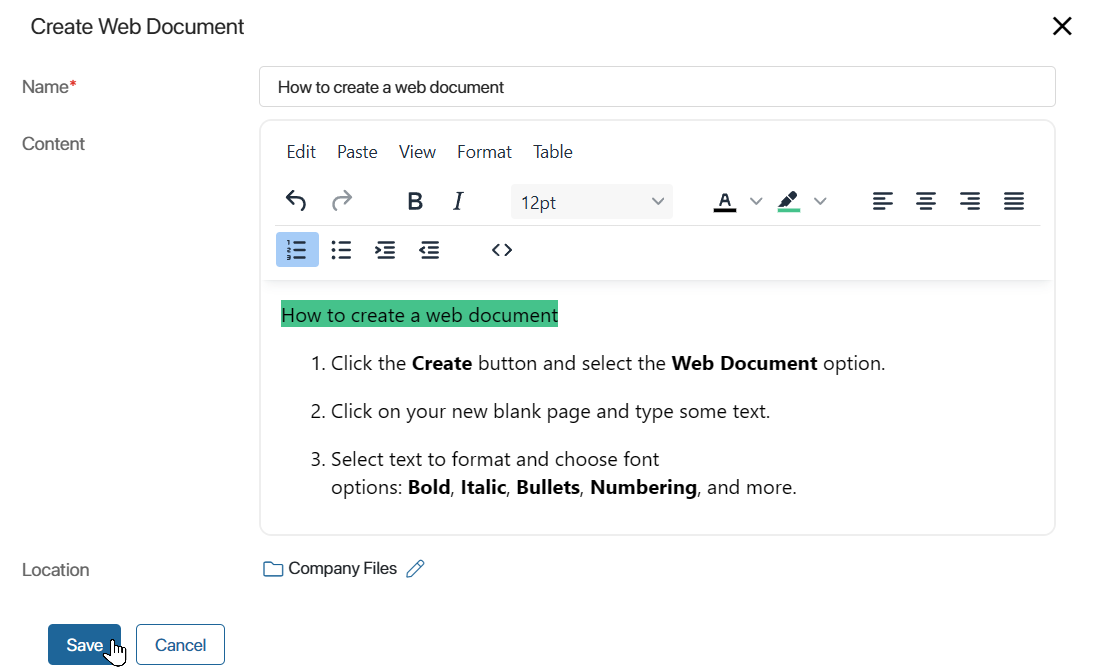Click the list item ending "type some text."
The height and width of the screenshot is (668, 1100).
[550, 411]
